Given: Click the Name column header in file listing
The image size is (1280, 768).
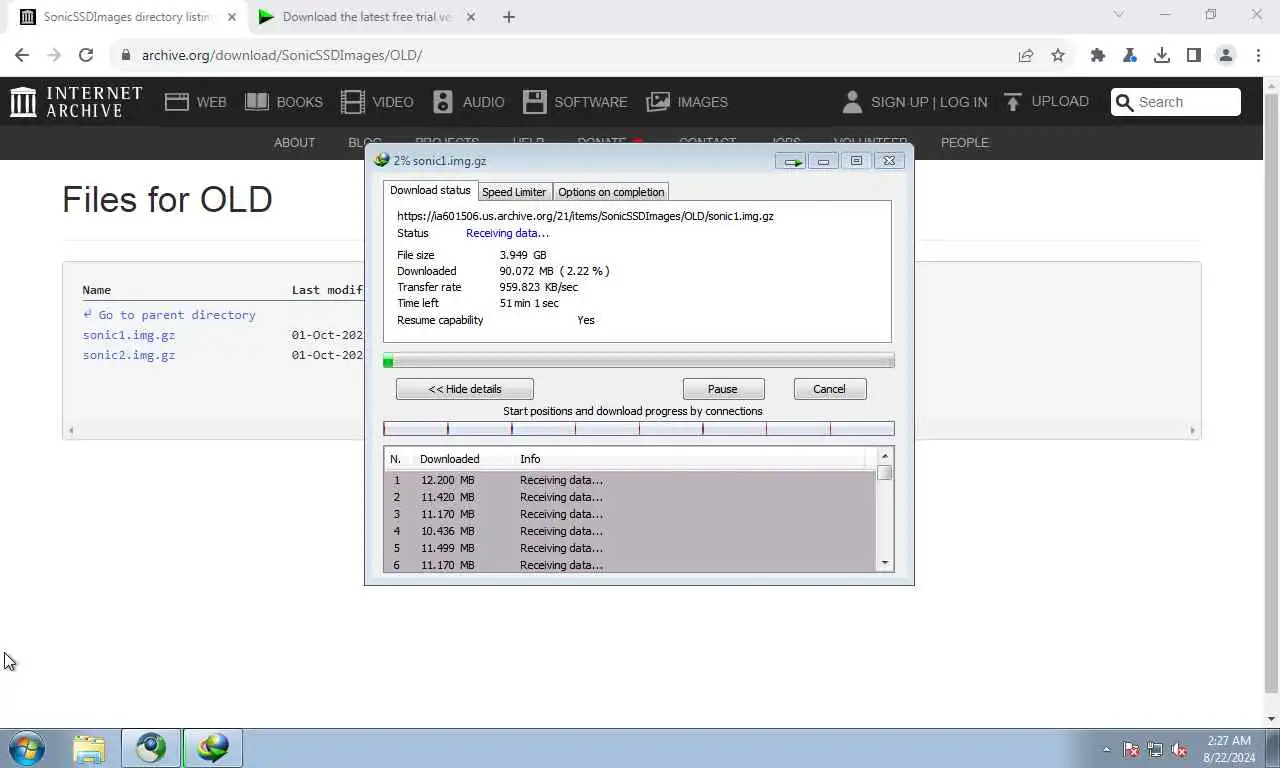Looking at the screenshot, I should (97, 290).
